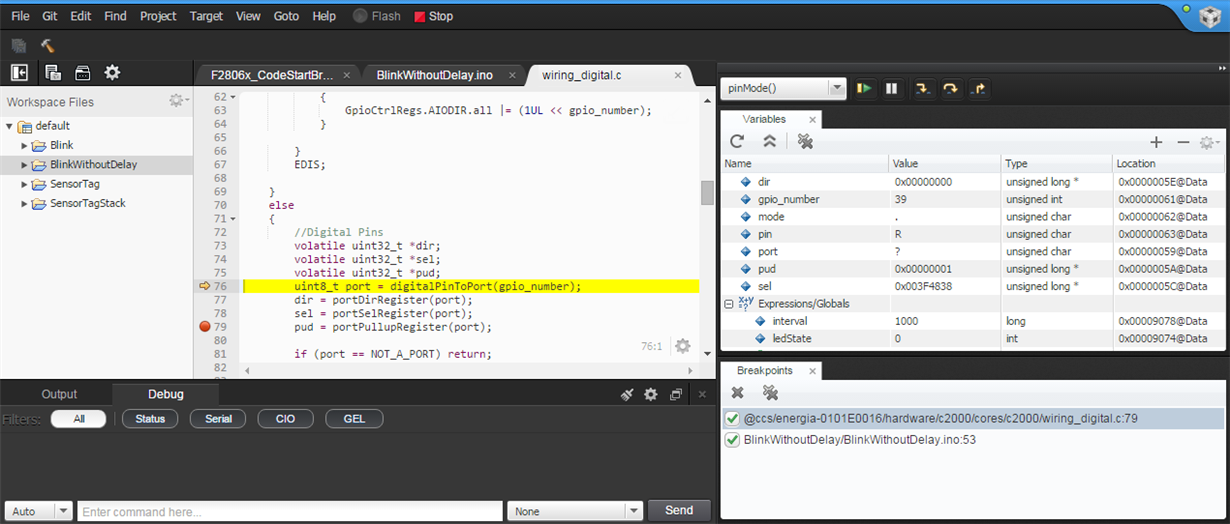
Task: Collapse the default workspace folder
Action: (9, 126)
